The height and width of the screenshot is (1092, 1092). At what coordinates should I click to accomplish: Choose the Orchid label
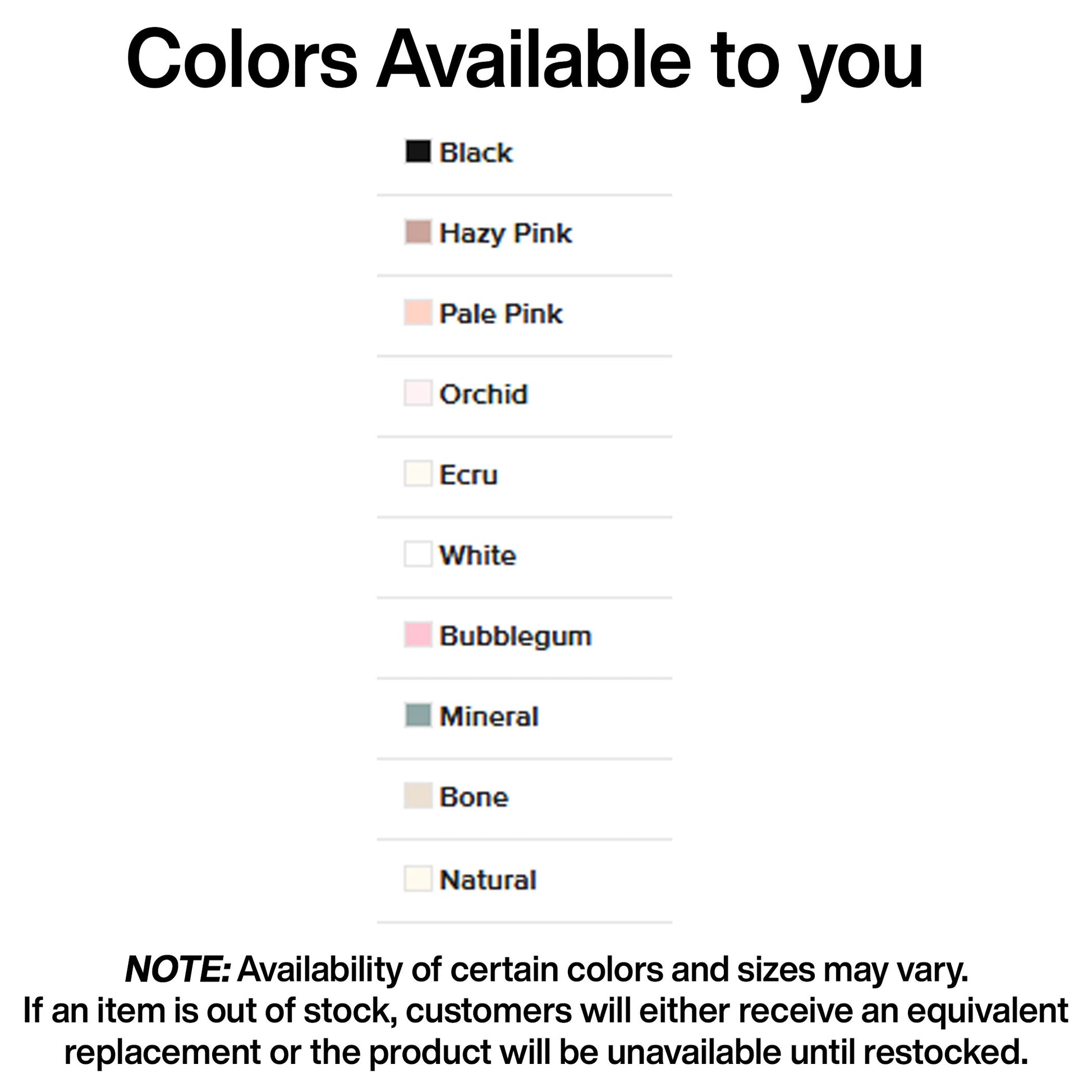tap(483, 394)
